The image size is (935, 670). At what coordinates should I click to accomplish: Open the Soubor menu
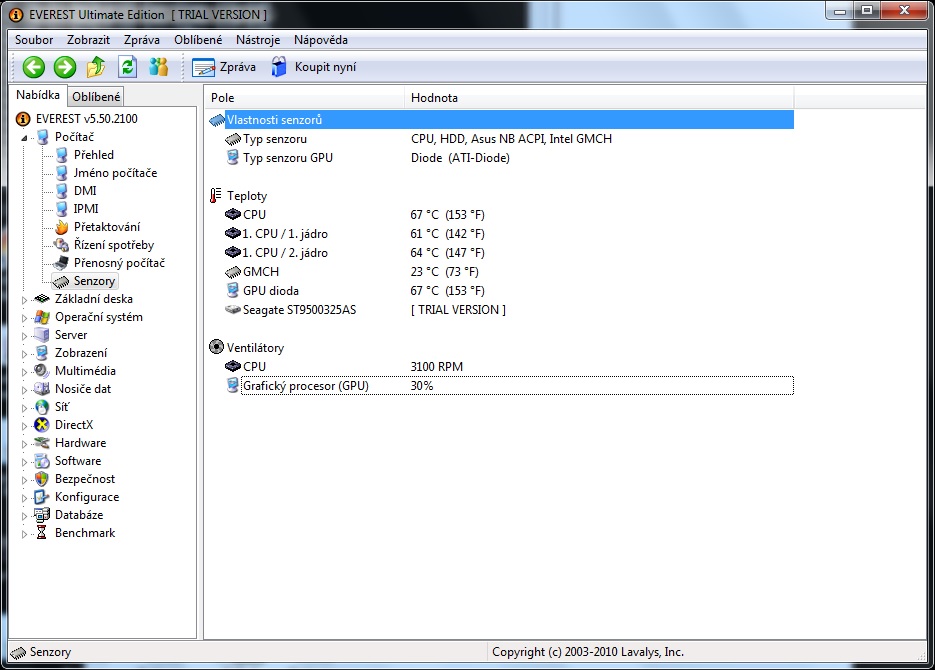34,40
